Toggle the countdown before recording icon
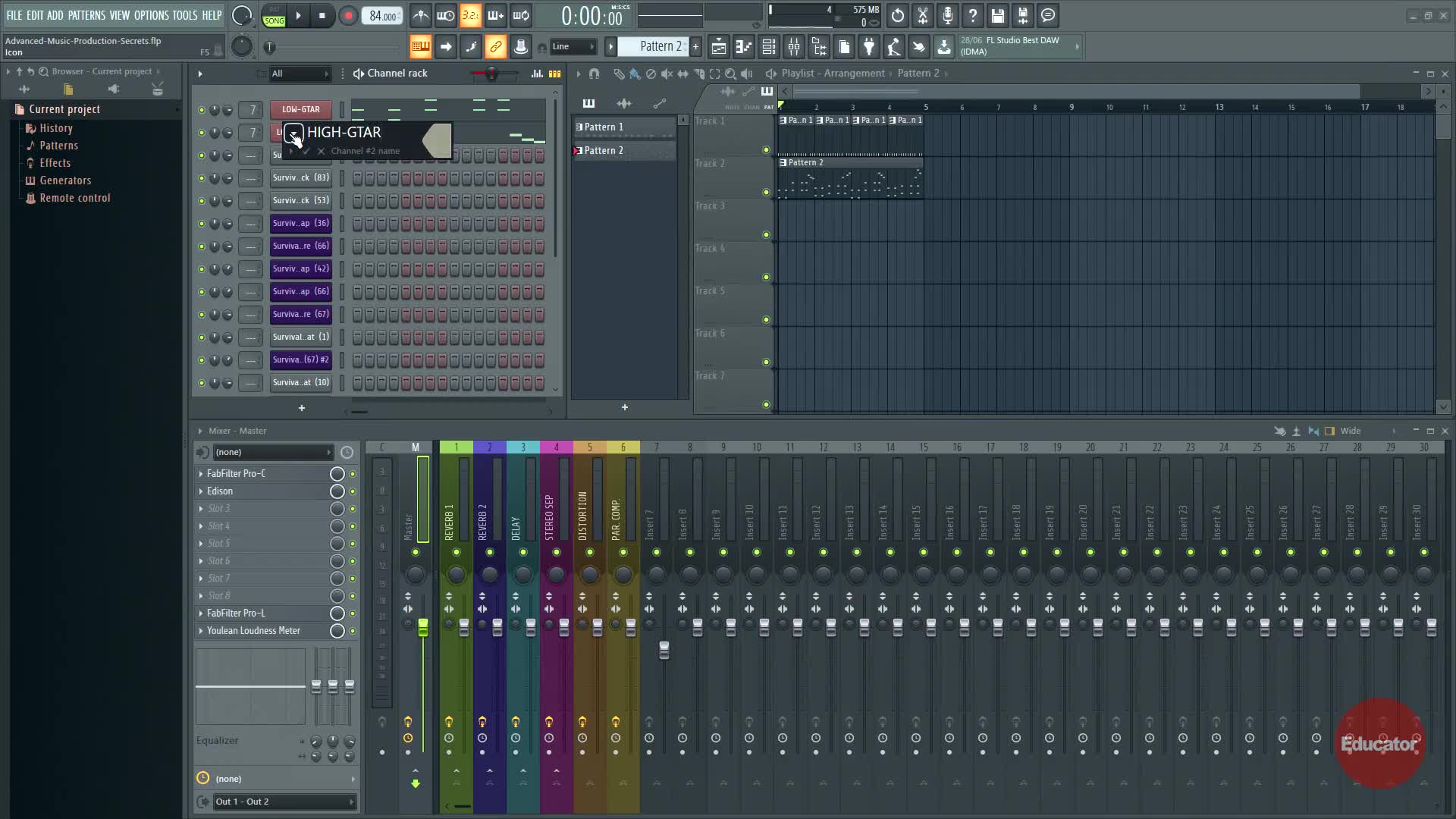 470,15
